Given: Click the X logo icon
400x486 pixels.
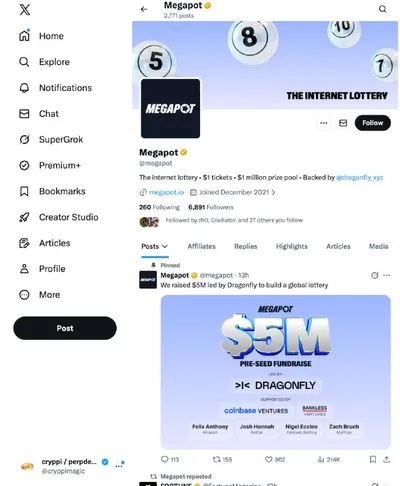Looking at the screenshot, I should (25, 9).
